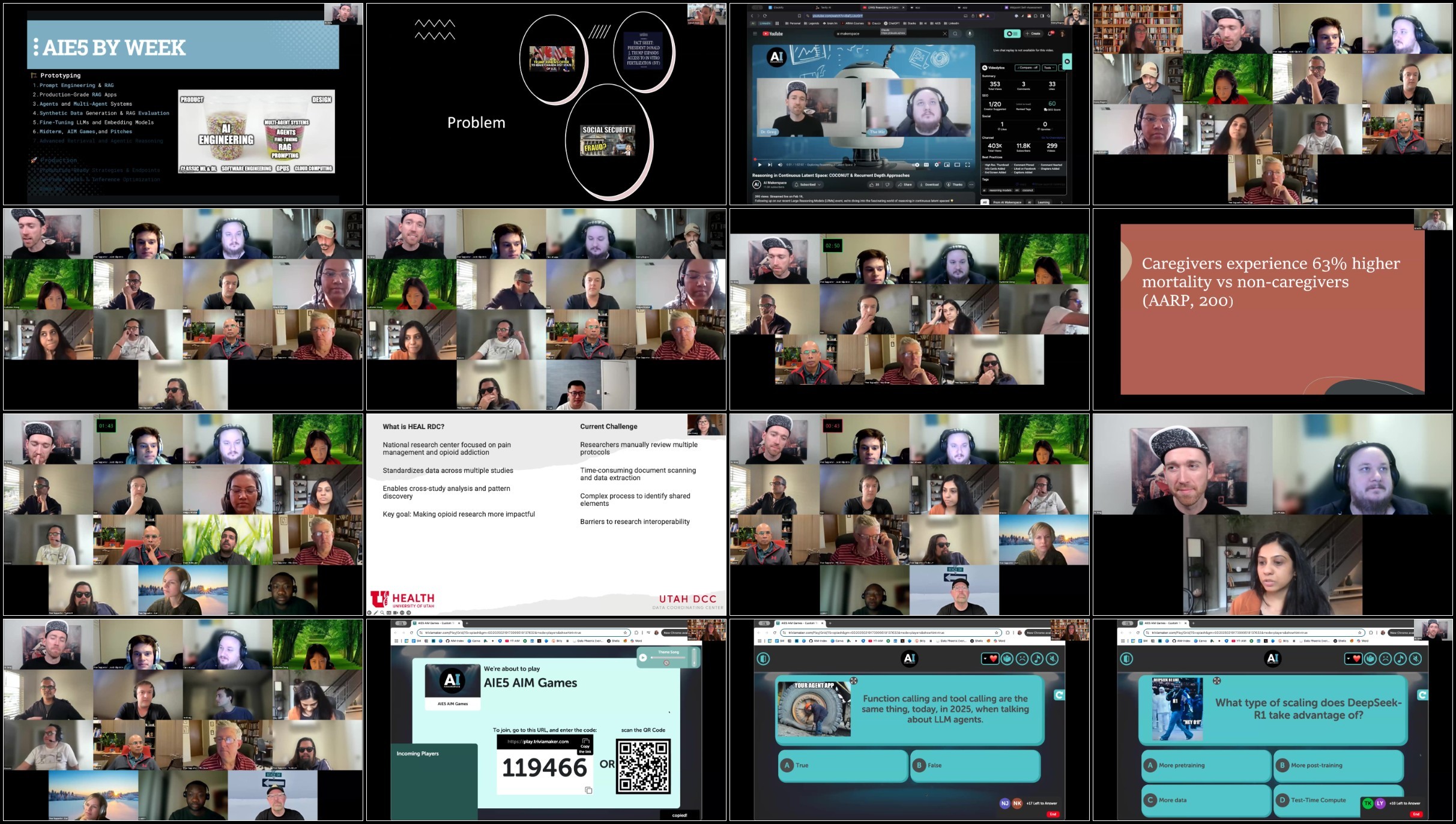This screenshot has width=1456, height=824.
Task: Seek on the YouTube red progress bar
Action: point(863,159)
